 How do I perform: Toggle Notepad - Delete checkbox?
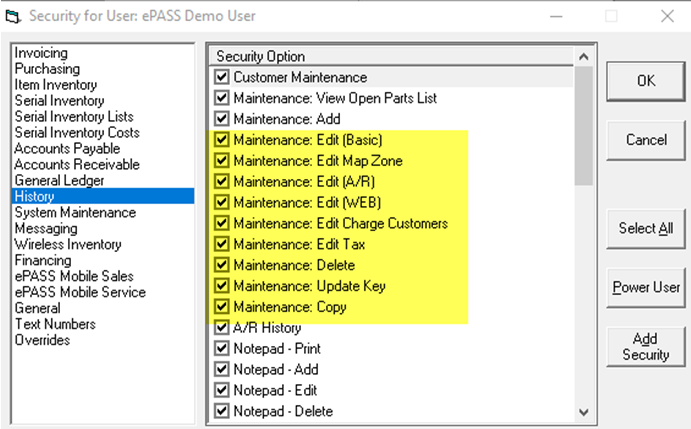221,411
